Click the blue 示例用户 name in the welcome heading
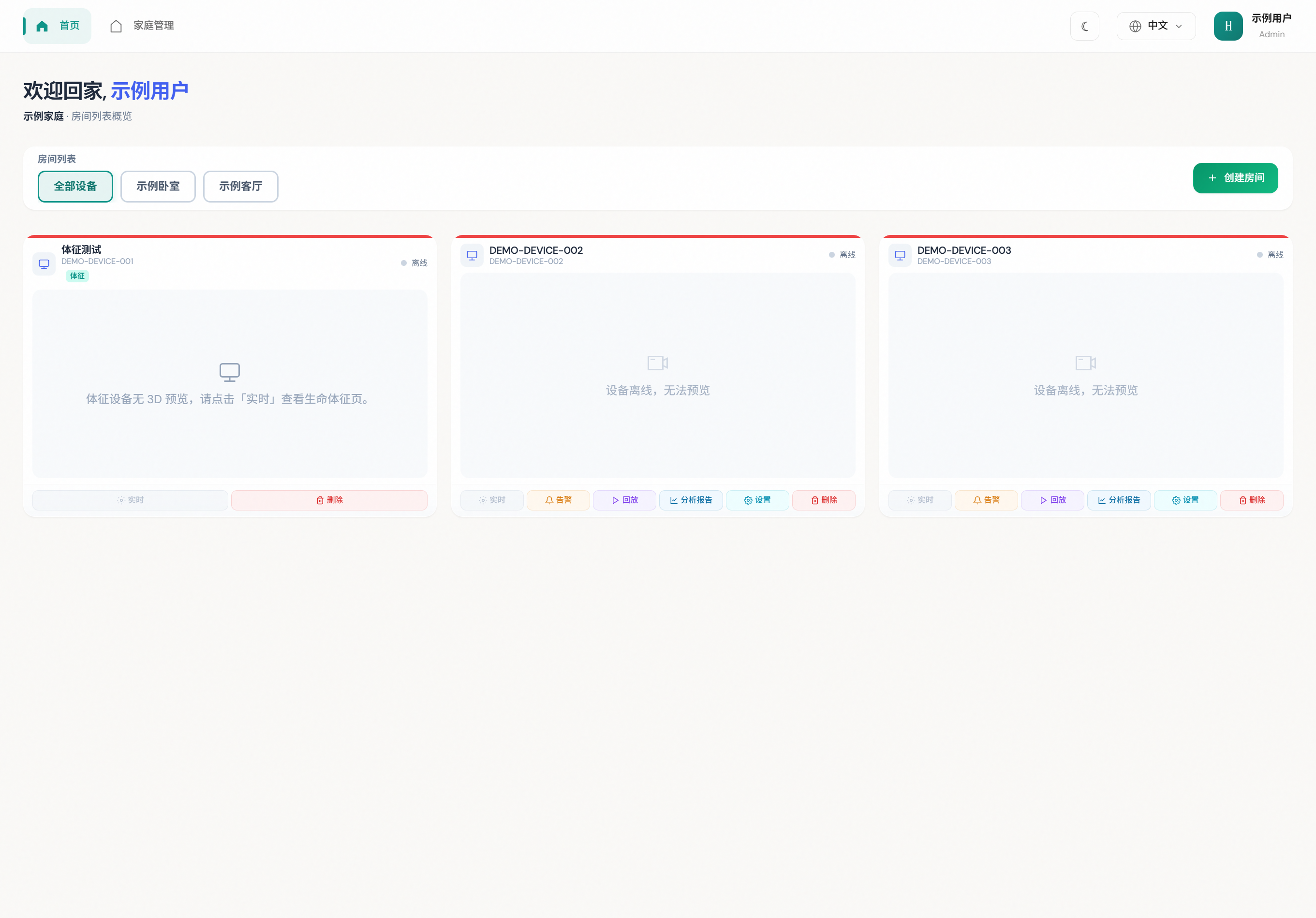 [149, 91]
